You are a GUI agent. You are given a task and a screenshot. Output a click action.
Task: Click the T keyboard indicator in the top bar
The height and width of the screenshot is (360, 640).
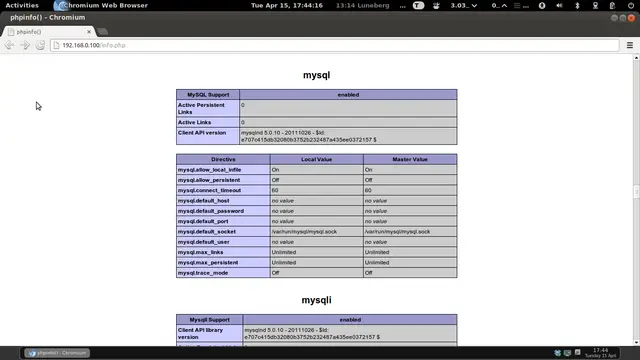(x=418, y=5)
